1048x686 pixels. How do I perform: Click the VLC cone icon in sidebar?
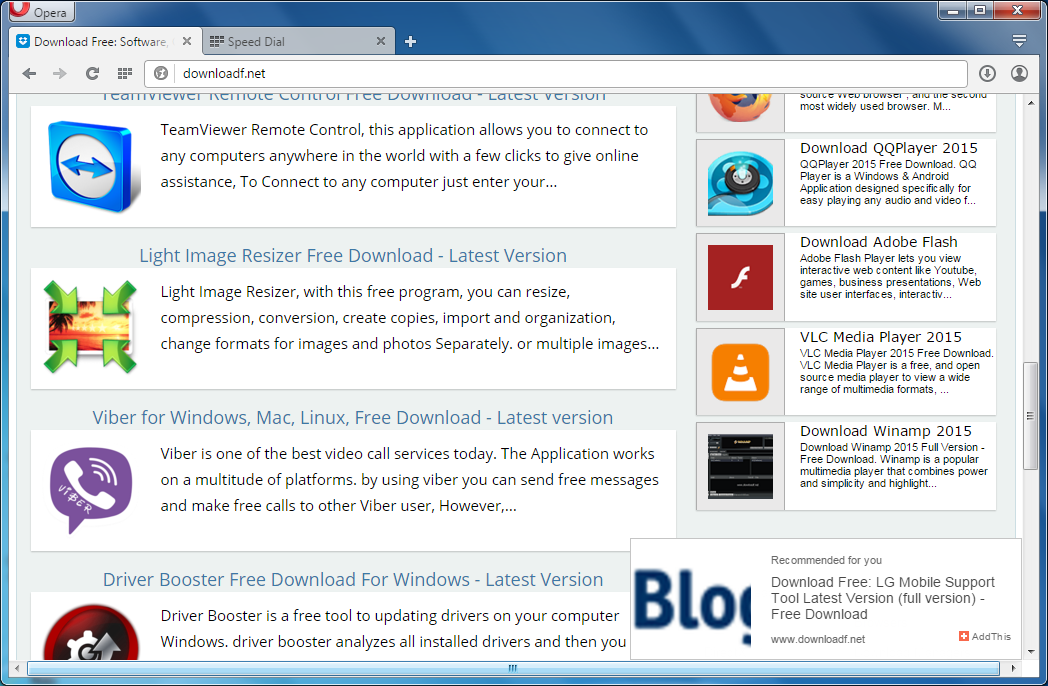(x=741, y=372)
